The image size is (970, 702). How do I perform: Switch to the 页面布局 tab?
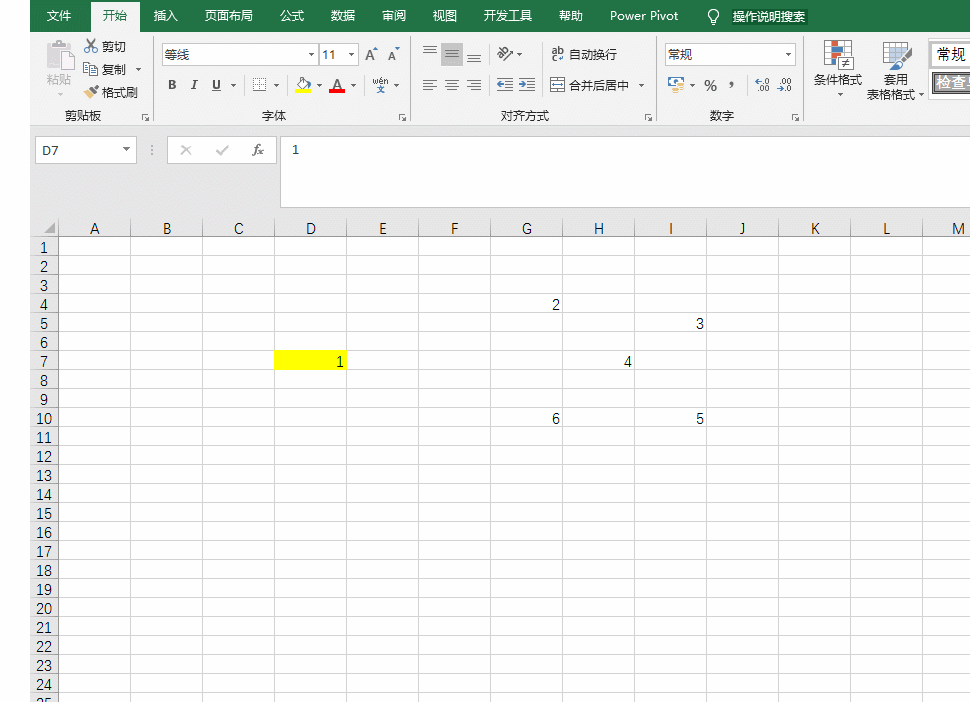point(228,15)
